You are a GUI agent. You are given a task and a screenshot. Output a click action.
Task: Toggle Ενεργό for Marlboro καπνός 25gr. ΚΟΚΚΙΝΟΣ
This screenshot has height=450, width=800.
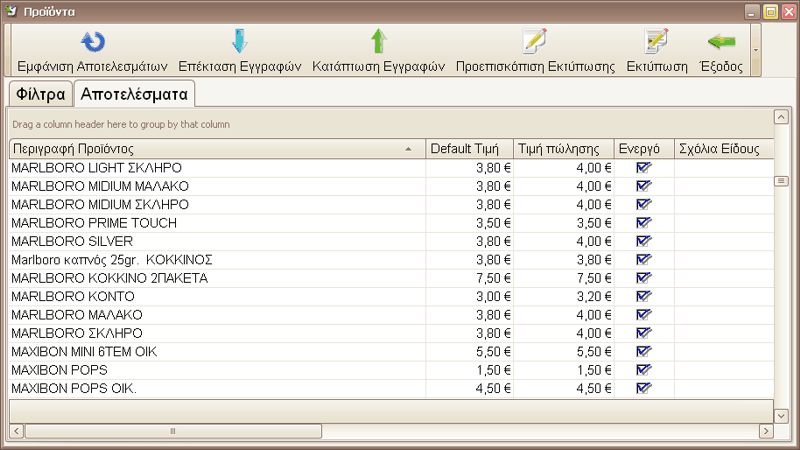coord(644,259)
